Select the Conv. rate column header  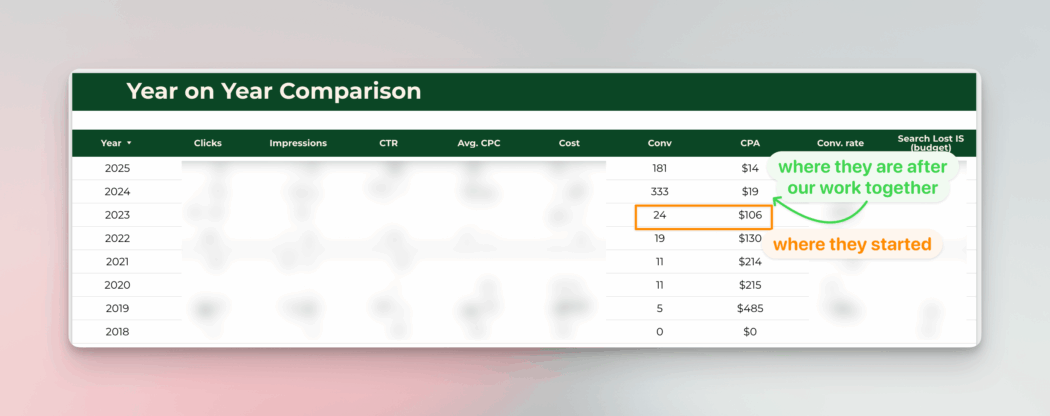pos(840,143)
